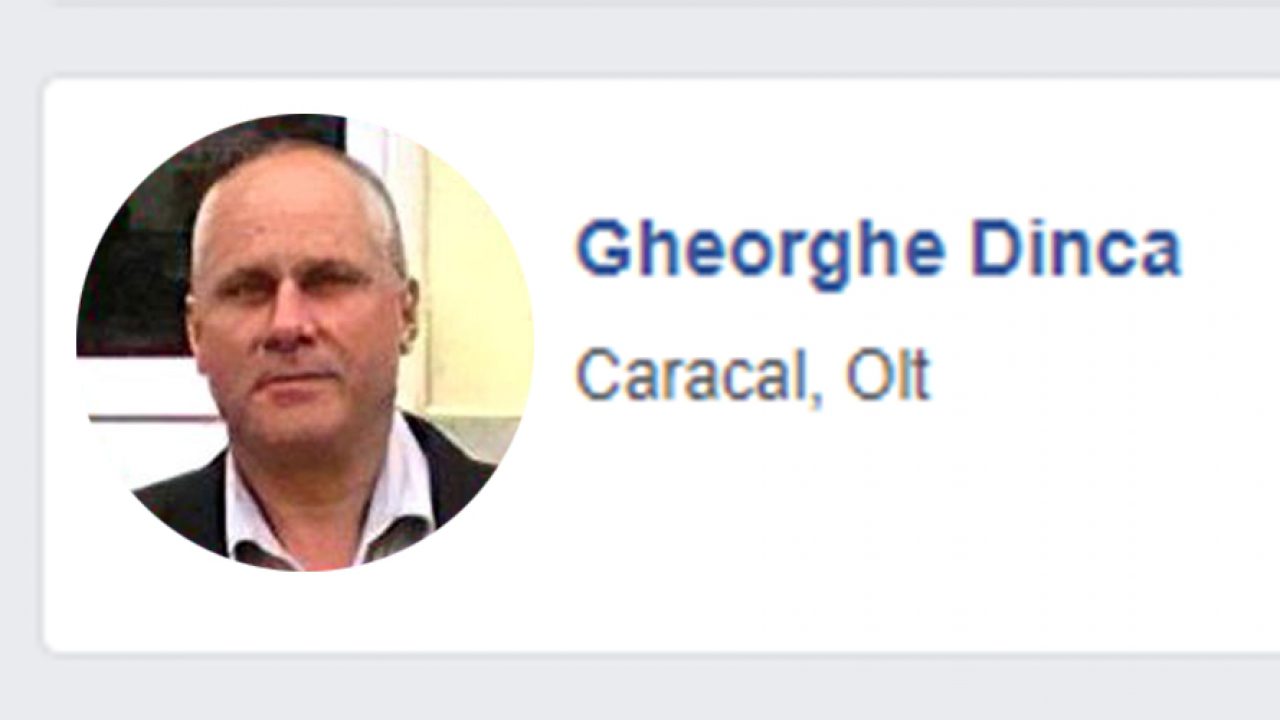
Task: Select the Caracal, Olt location text
Action: [752, 375]
